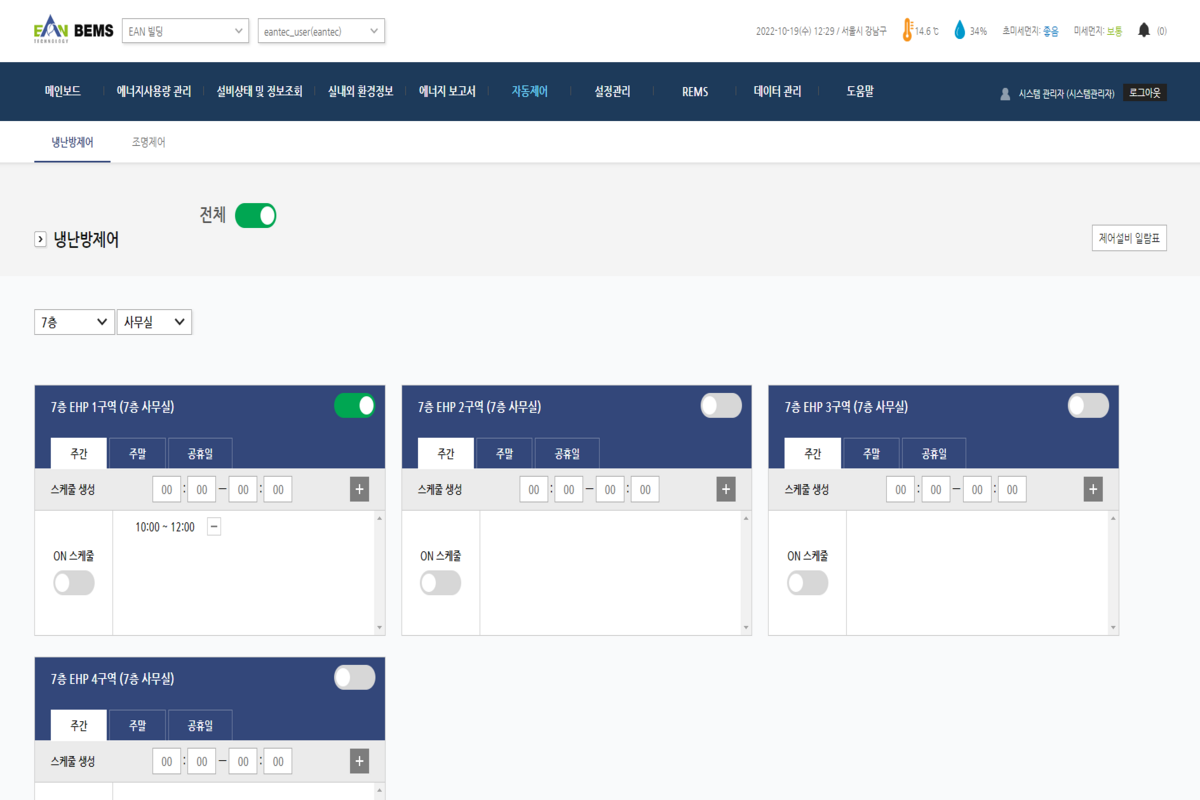Turn on the 7층 EHP 2구역 switch

tap(721, 405)
